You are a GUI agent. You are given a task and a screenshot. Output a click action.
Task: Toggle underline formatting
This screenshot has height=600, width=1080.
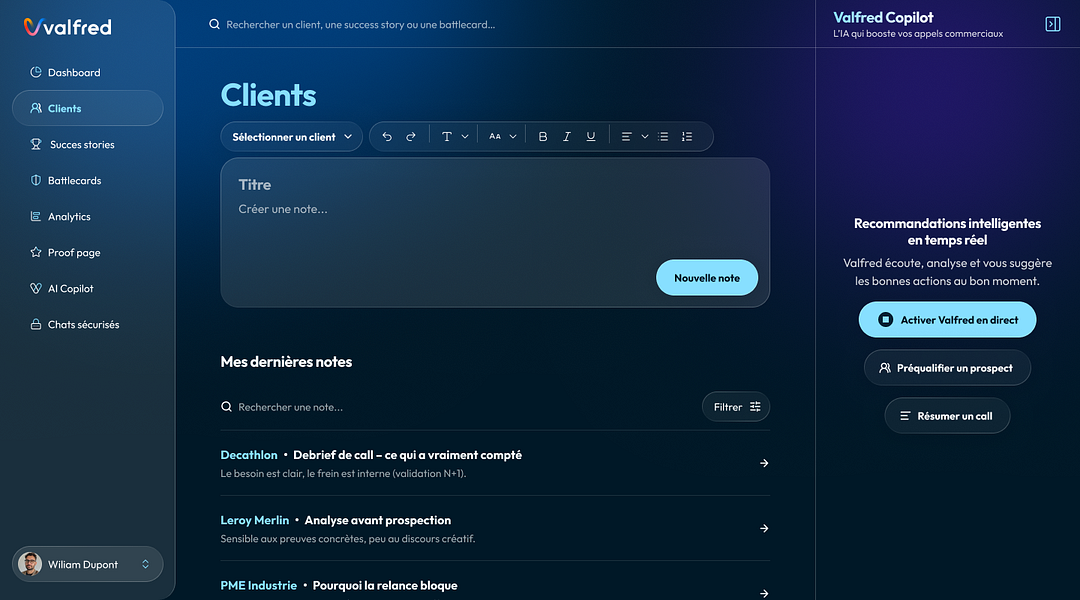tap(590, 136)
